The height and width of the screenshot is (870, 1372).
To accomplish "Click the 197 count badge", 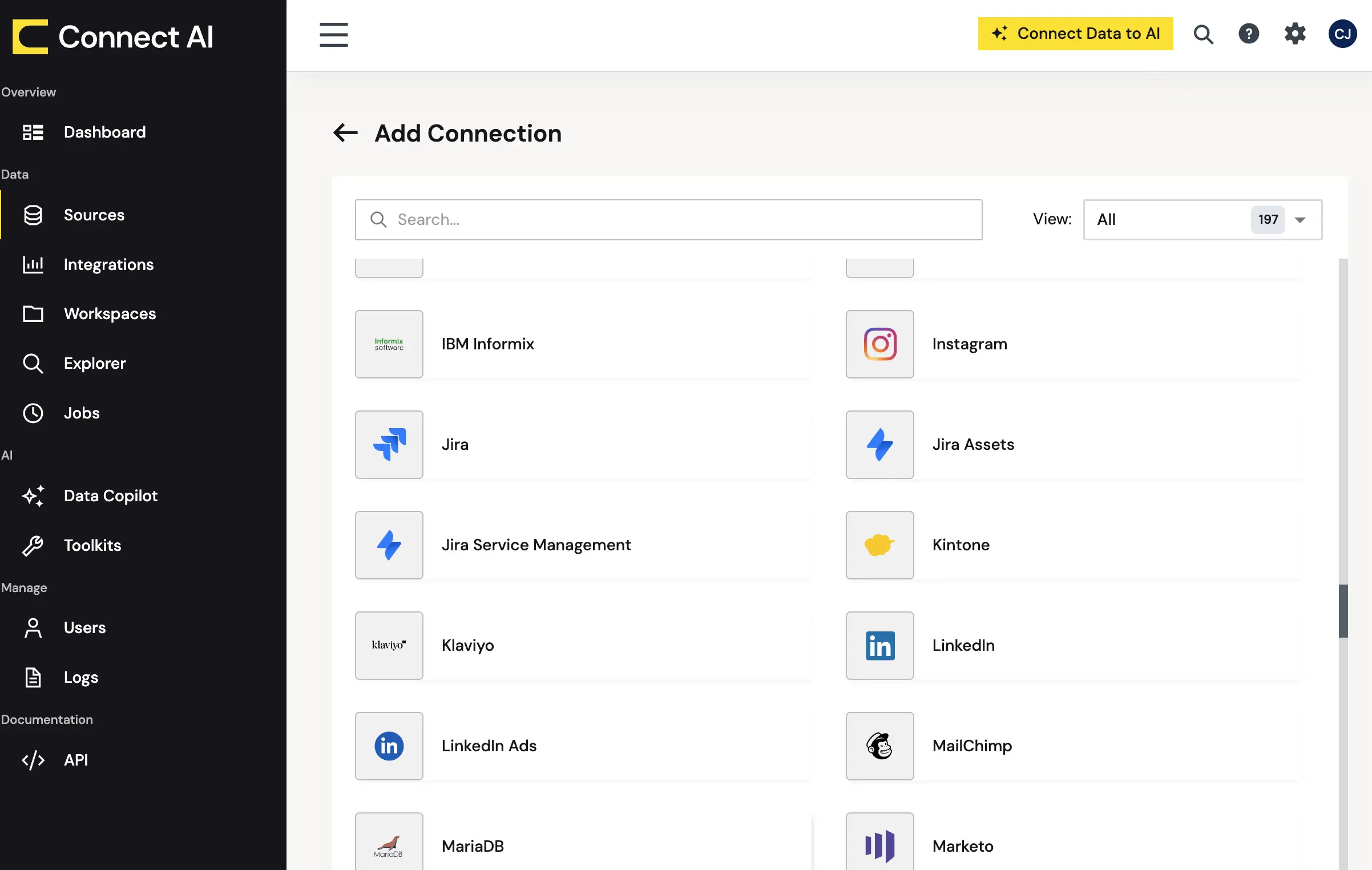I will click(1268, 220).
